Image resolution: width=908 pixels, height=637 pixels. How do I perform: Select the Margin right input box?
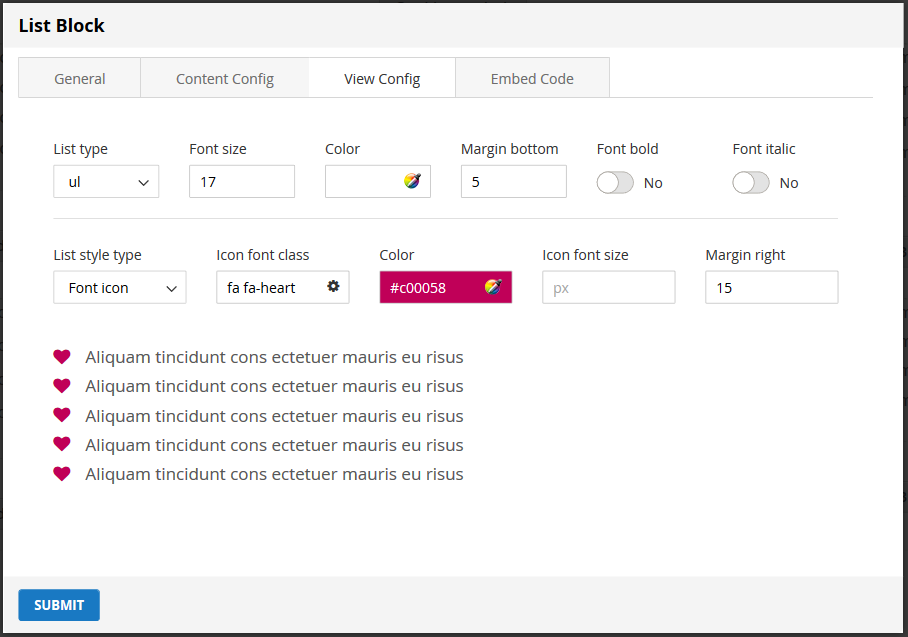[x=772, y=288]
